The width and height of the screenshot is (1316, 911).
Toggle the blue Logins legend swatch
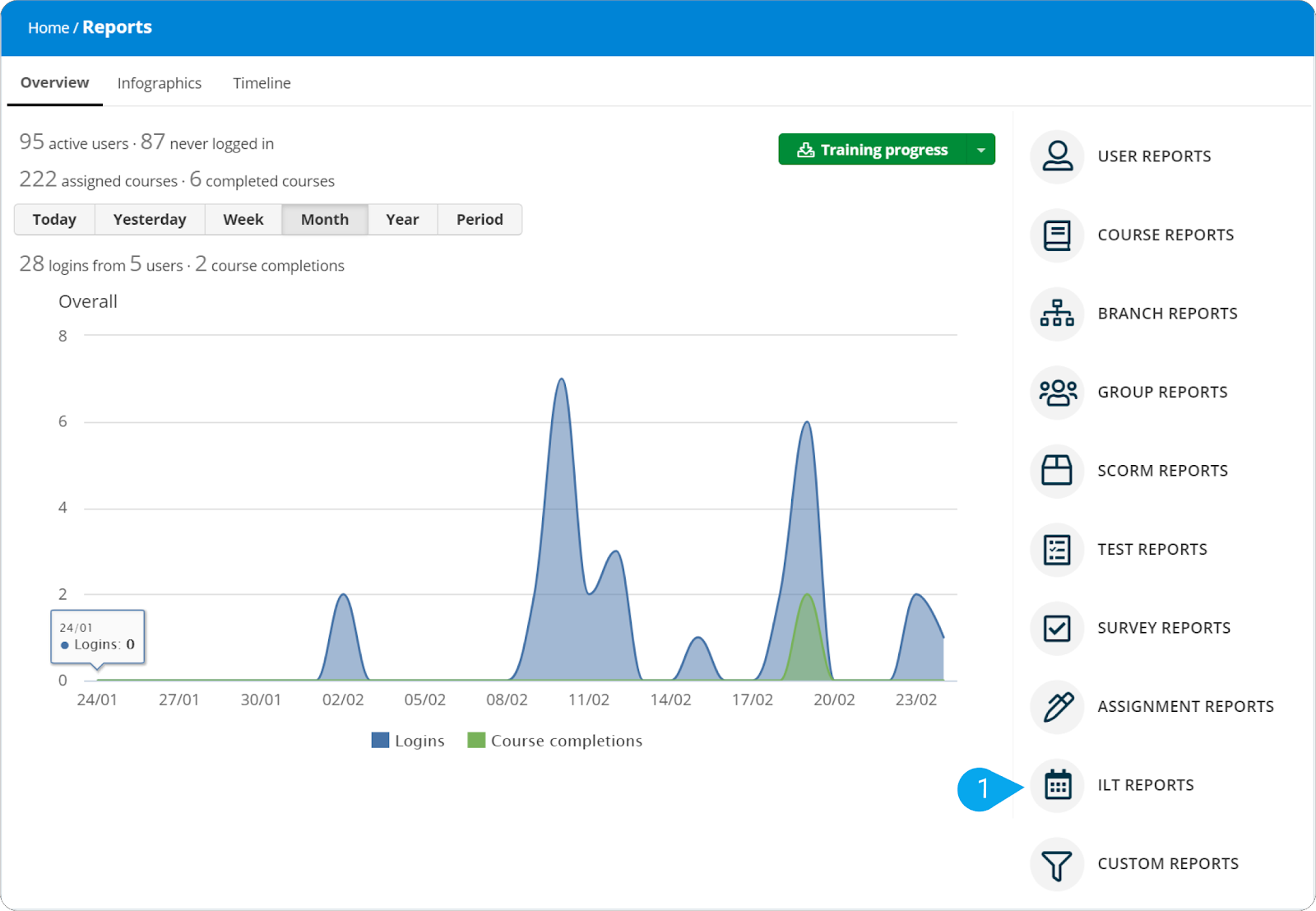pyautogui.click(x=380, y=740)
